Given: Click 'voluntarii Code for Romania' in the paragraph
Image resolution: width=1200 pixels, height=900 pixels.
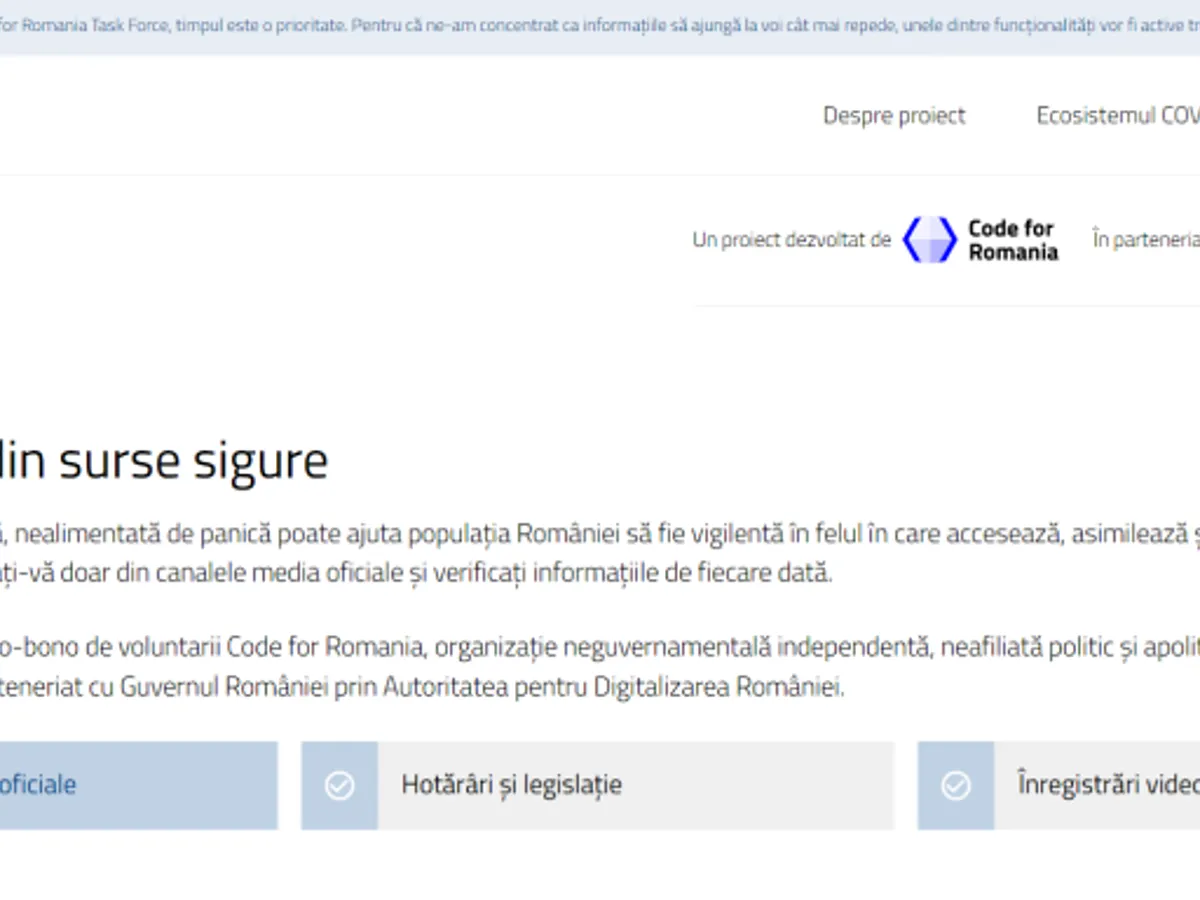Looking at the screenshot, I should 290,648.
